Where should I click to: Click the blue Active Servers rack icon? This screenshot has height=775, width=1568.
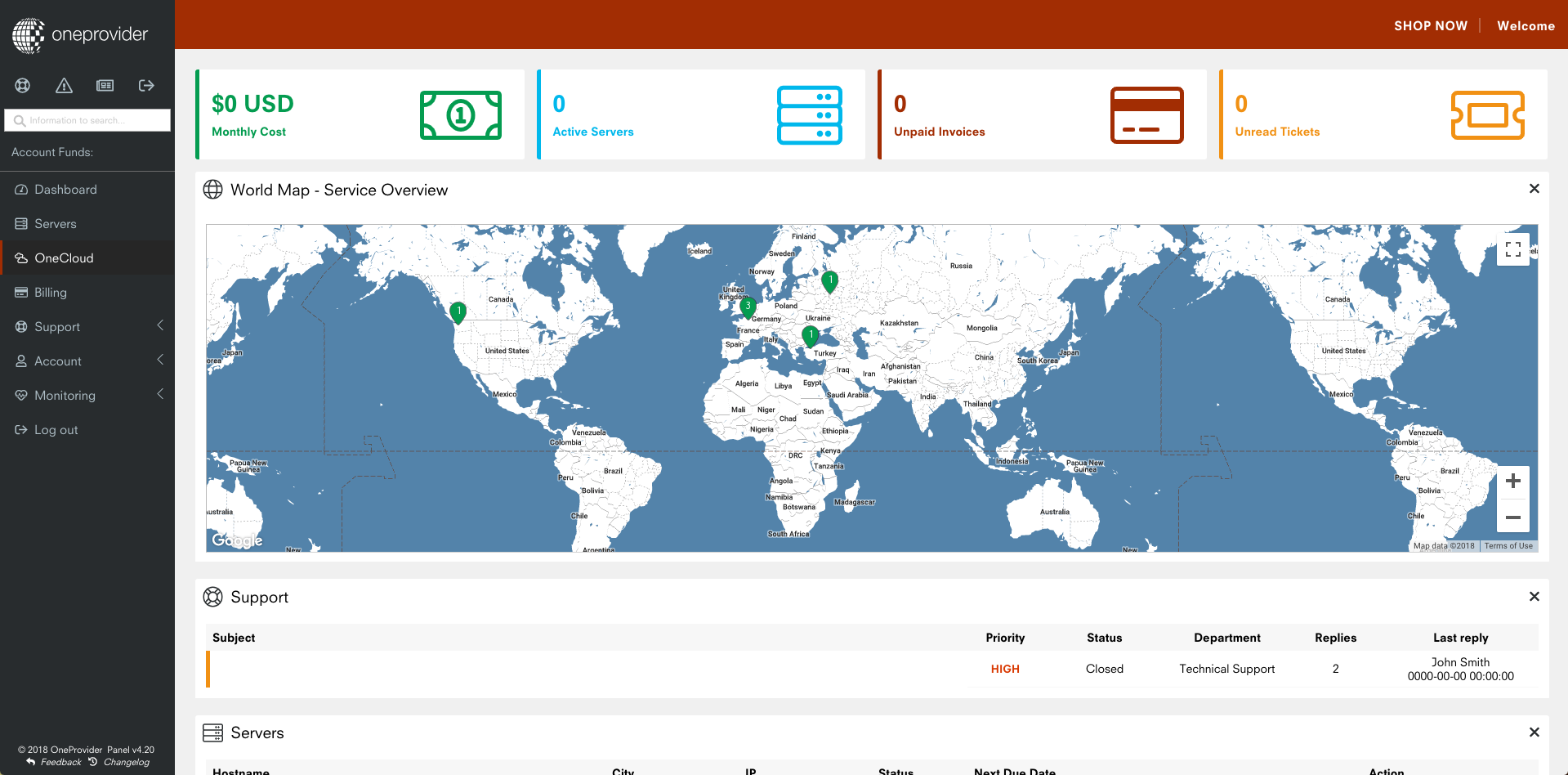click(809, 115)
